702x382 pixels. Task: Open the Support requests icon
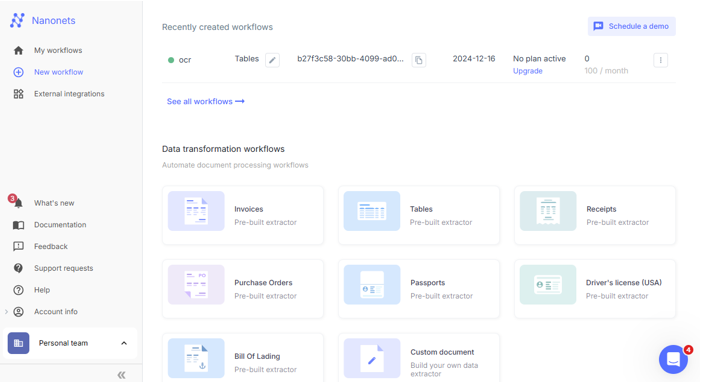(18, 268)
